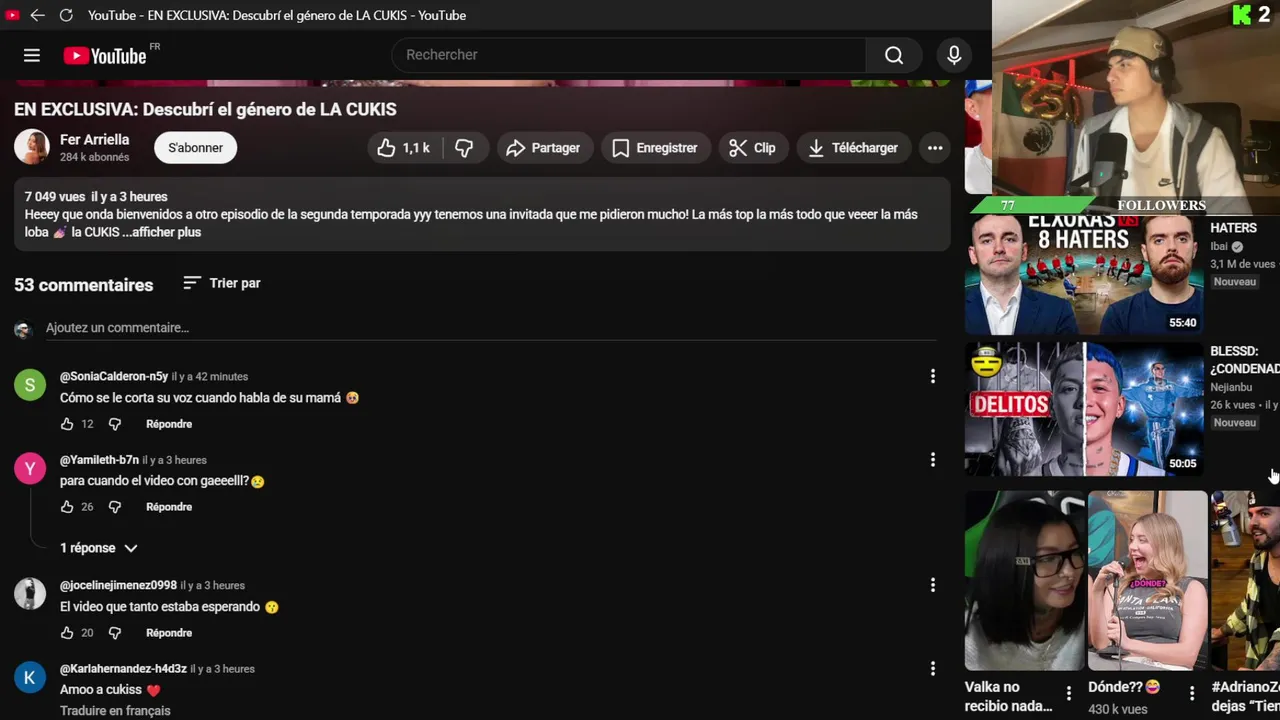The height and width of the screenshot is (720, 1280).
Task: Open @Yamileth-b7n profile link
Action: (99, 460)
